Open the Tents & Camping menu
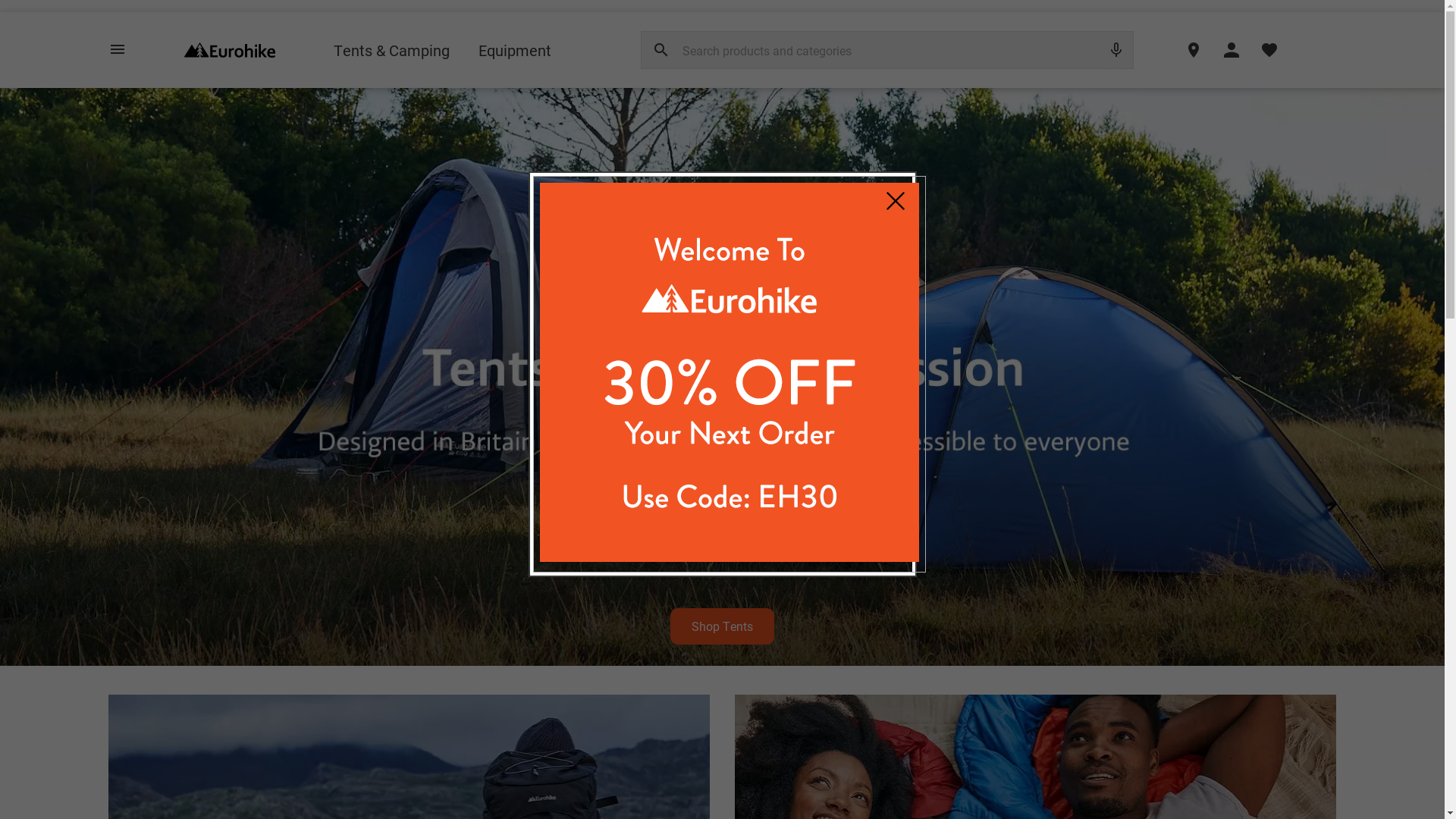 [x=391, y=51]
